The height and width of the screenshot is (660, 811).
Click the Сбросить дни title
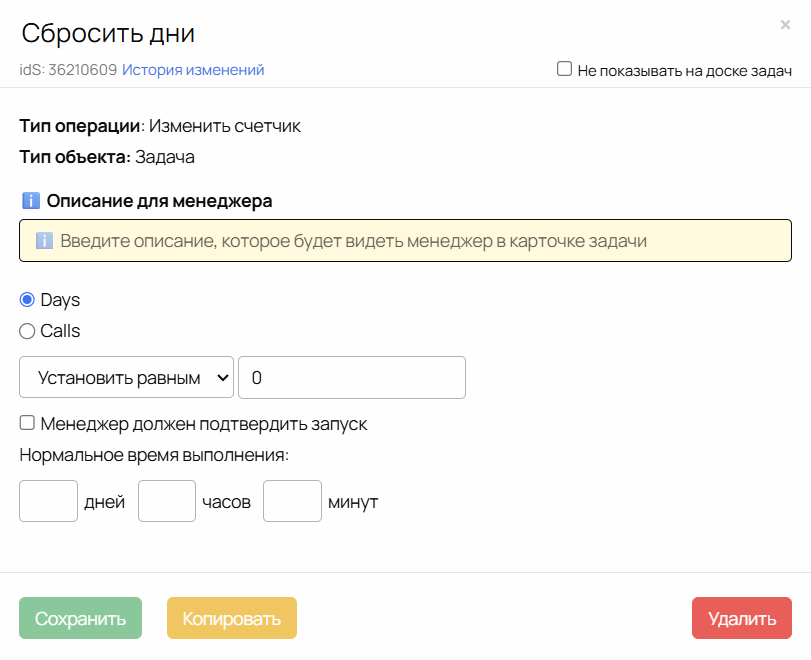pos(108,34)
